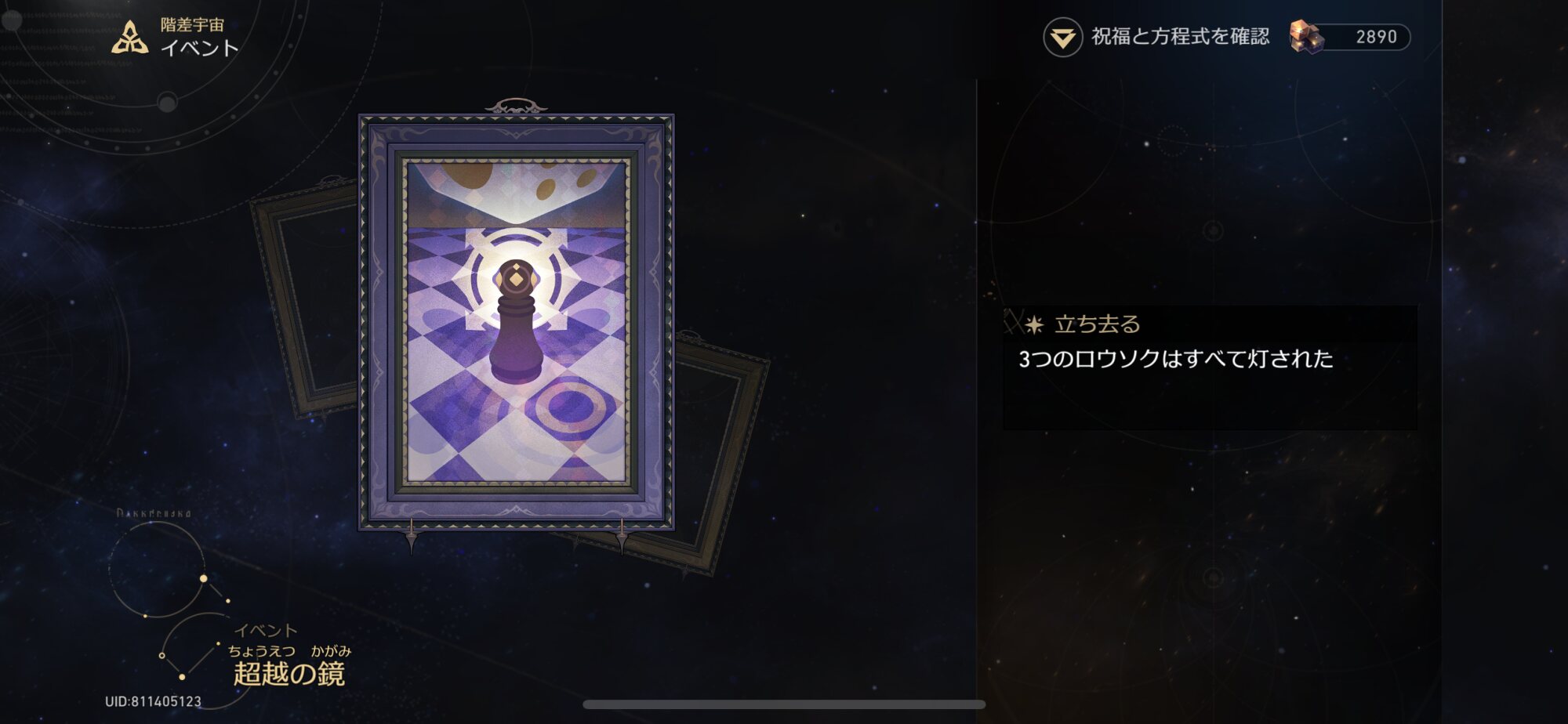
Task: Select the 2890 currency counter
Action: click(x=1376, y=37)
